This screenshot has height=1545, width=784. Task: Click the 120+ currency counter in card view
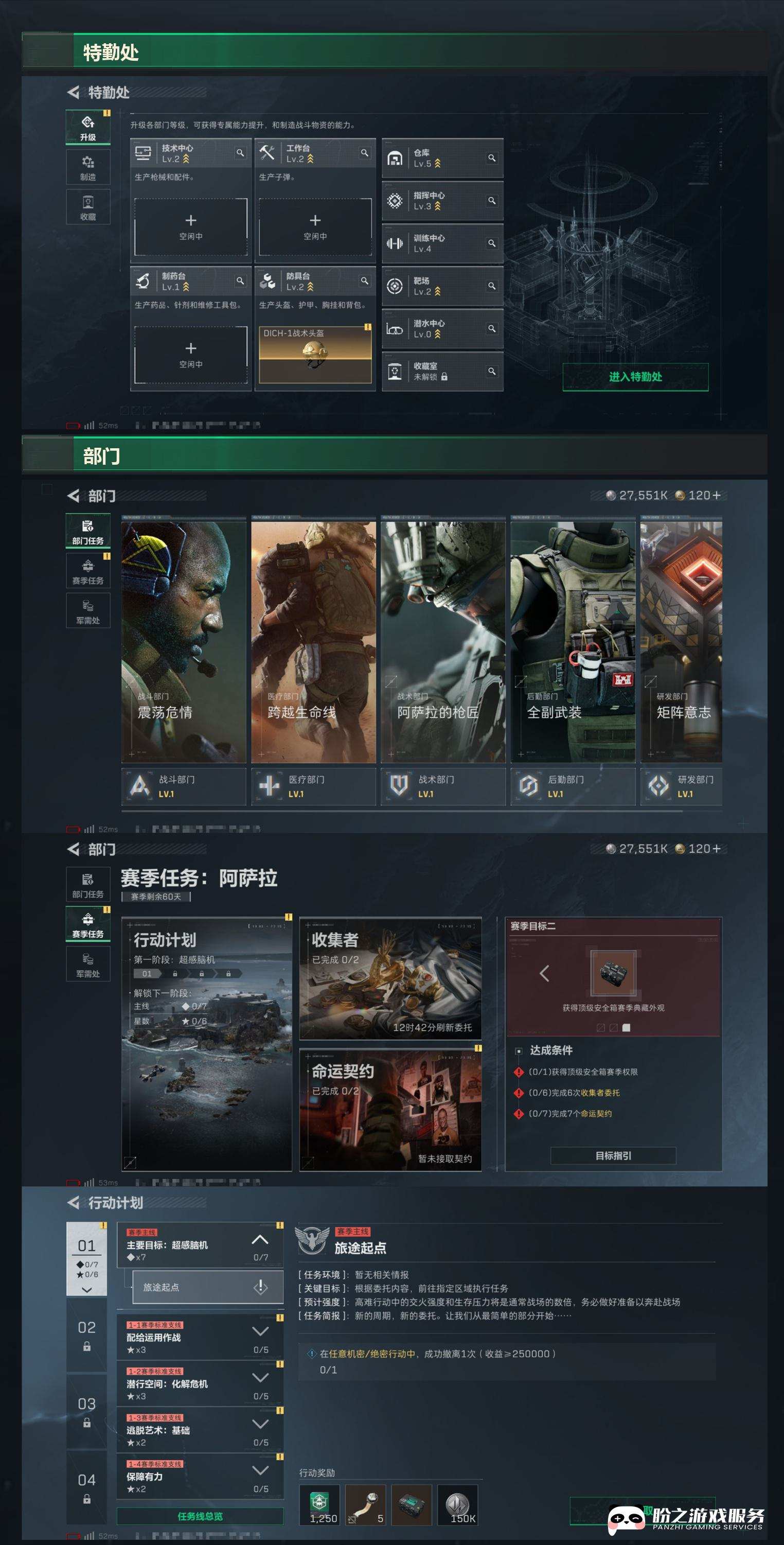point(698,496)
